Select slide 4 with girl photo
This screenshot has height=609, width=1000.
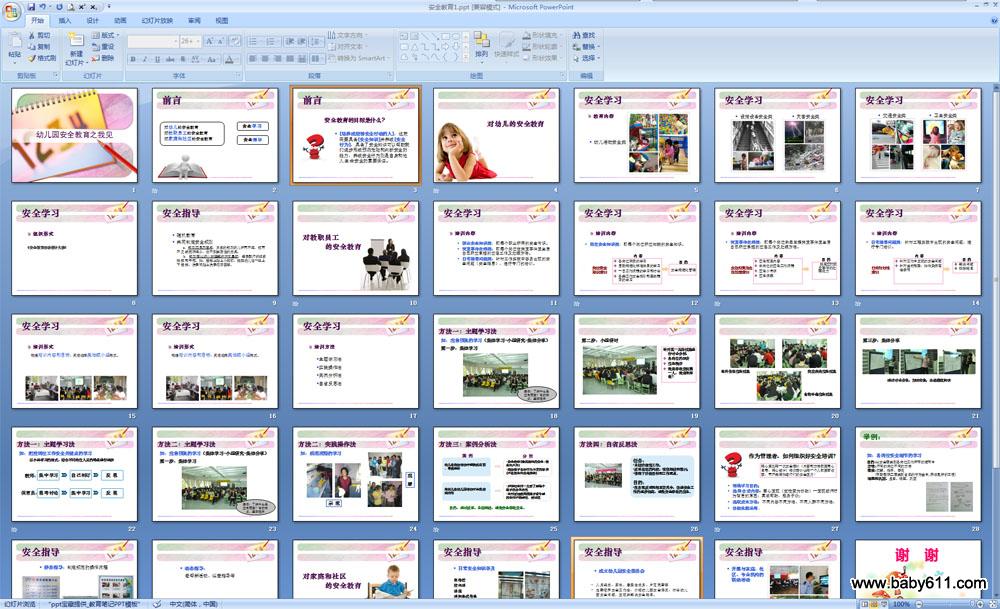496,135
